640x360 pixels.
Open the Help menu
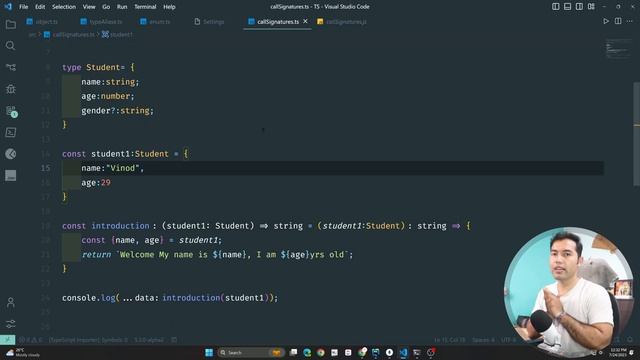169,7
